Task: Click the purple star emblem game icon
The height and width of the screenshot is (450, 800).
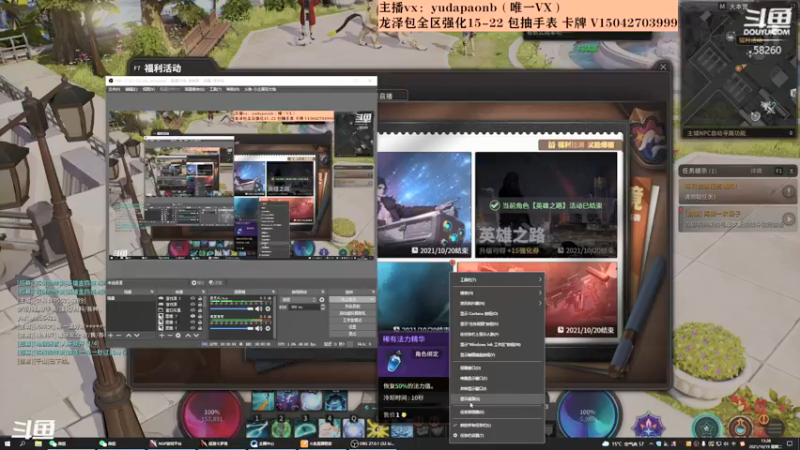Action: 648,426
